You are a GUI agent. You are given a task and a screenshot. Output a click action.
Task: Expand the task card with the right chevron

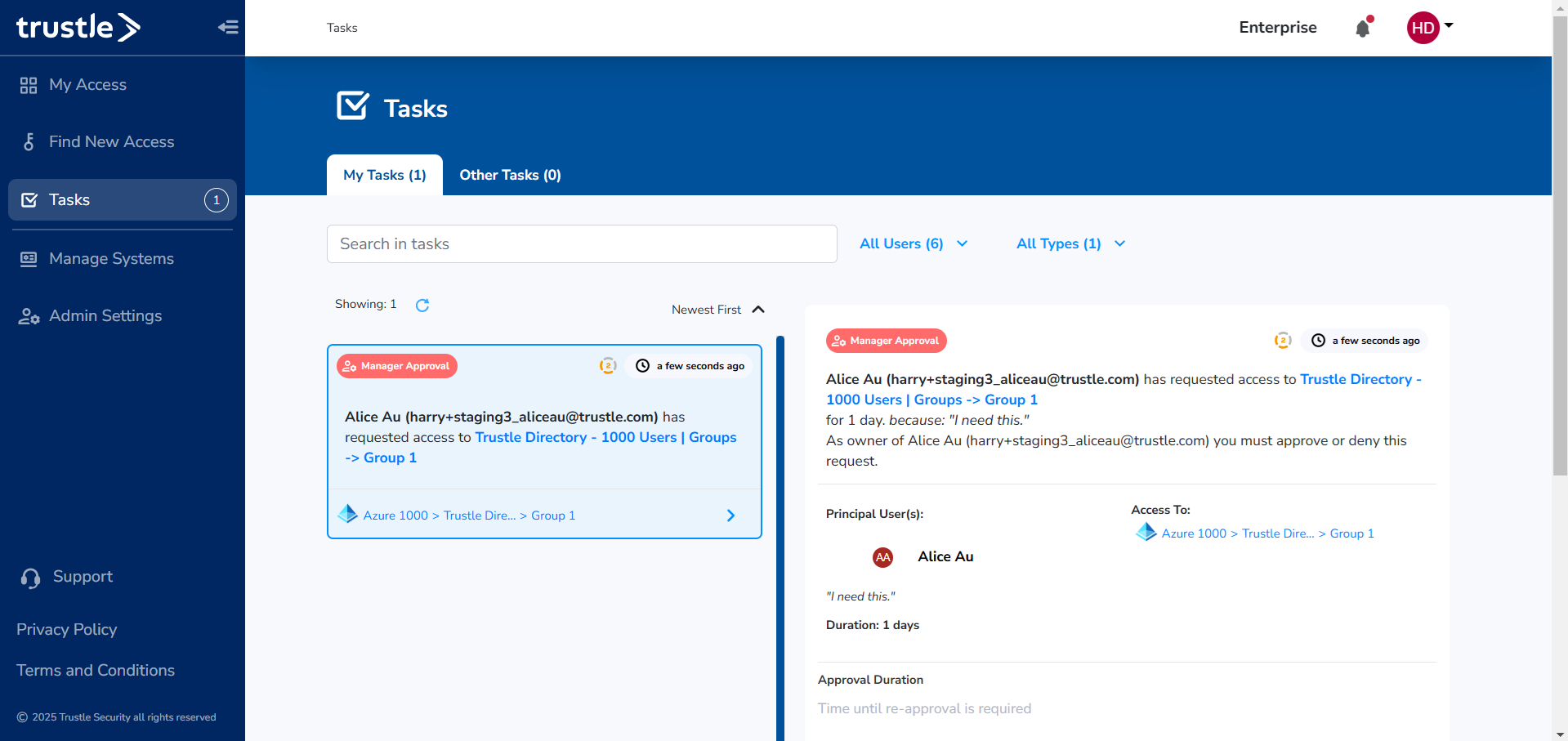[x=731, y=516]
